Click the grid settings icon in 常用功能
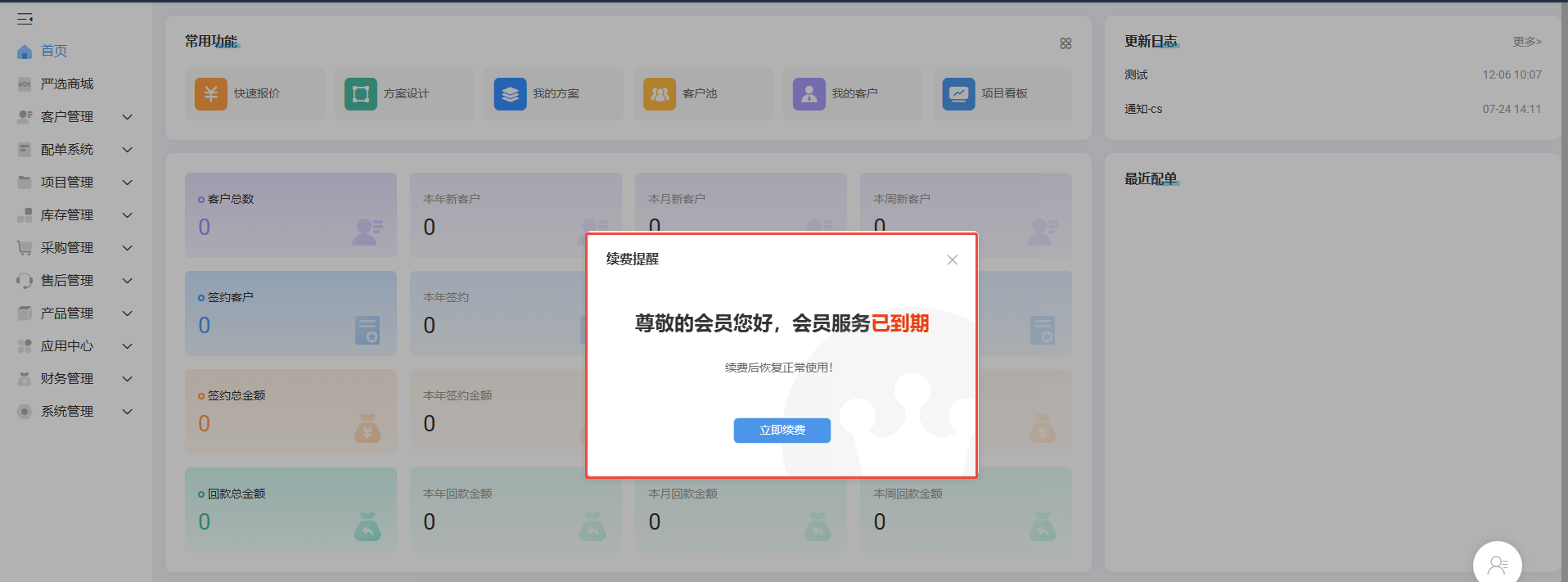Image resolution: width=1568 pixels, height=582 pixels. coord(1066,43)
